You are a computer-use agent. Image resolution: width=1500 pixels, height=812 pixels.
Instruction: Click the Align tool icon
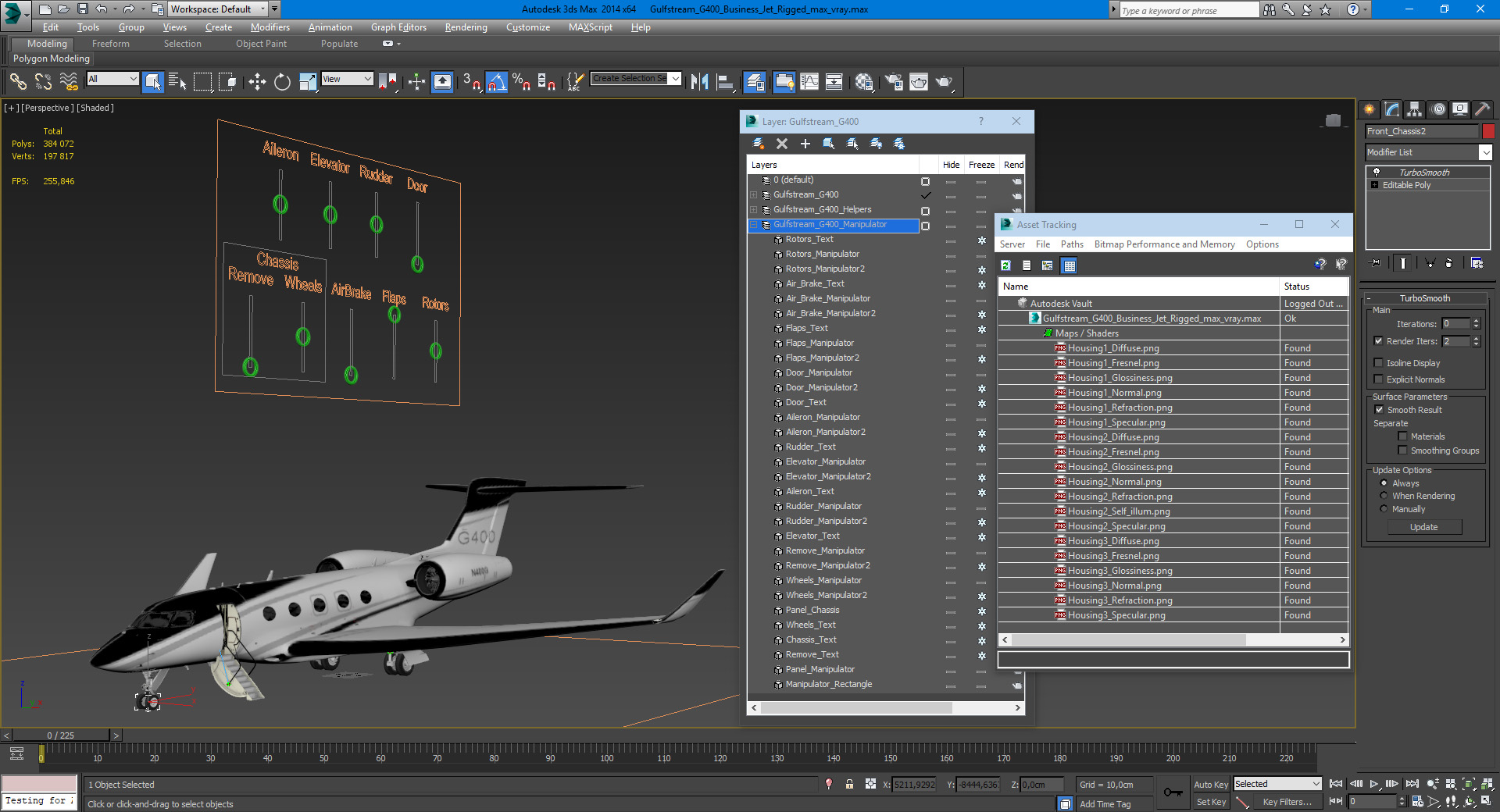click(x=725, y=81)
